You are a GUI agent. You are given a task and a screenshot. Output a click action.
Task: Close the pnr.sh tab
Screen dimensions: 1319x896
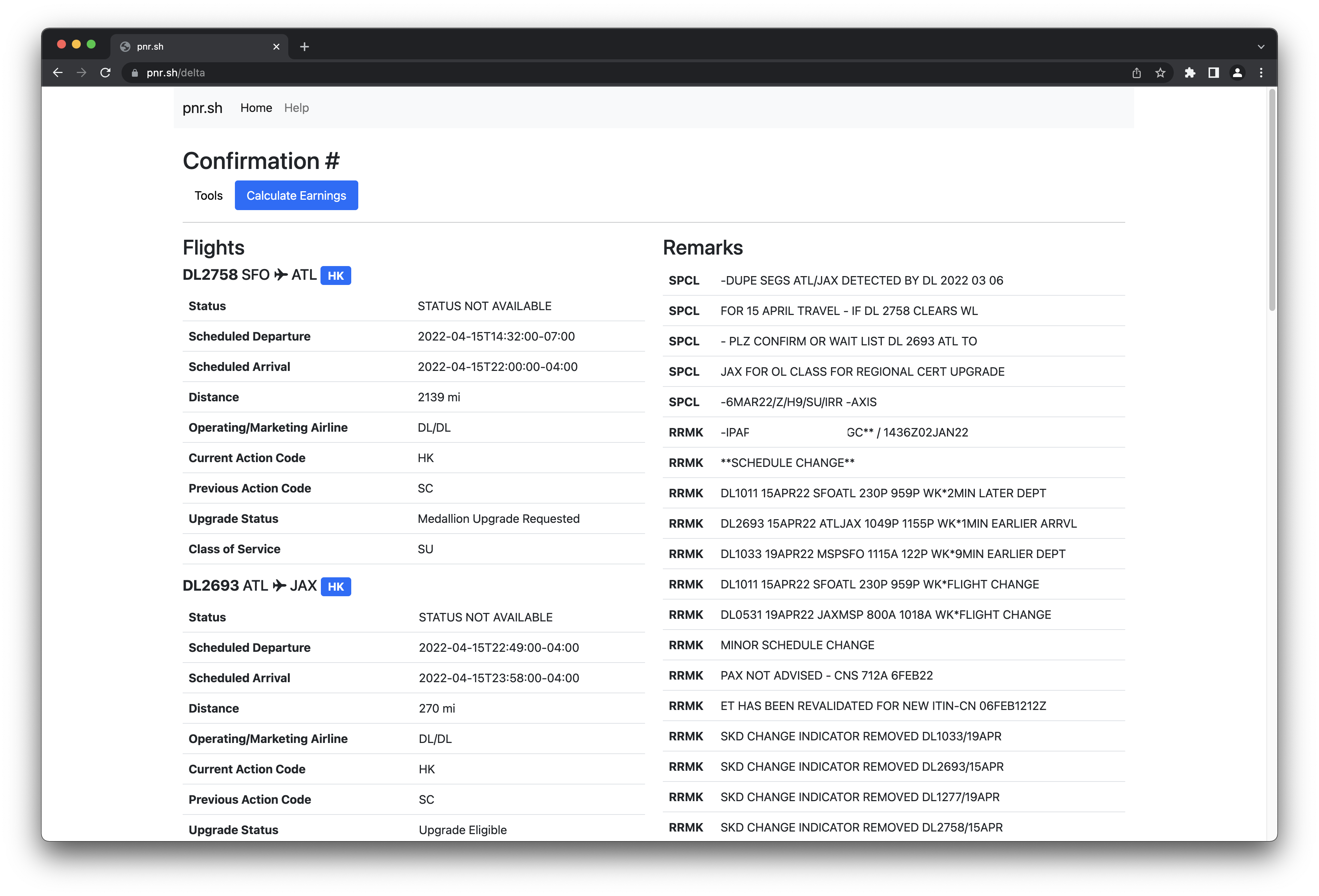coord(276,47)
